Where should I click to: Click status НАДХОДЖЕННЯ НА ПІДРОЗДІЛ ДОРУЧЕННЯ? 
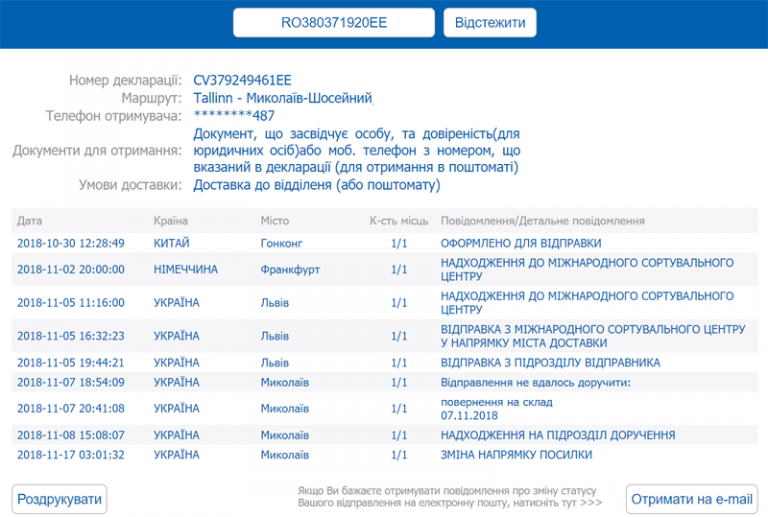(x=558, y=435)
